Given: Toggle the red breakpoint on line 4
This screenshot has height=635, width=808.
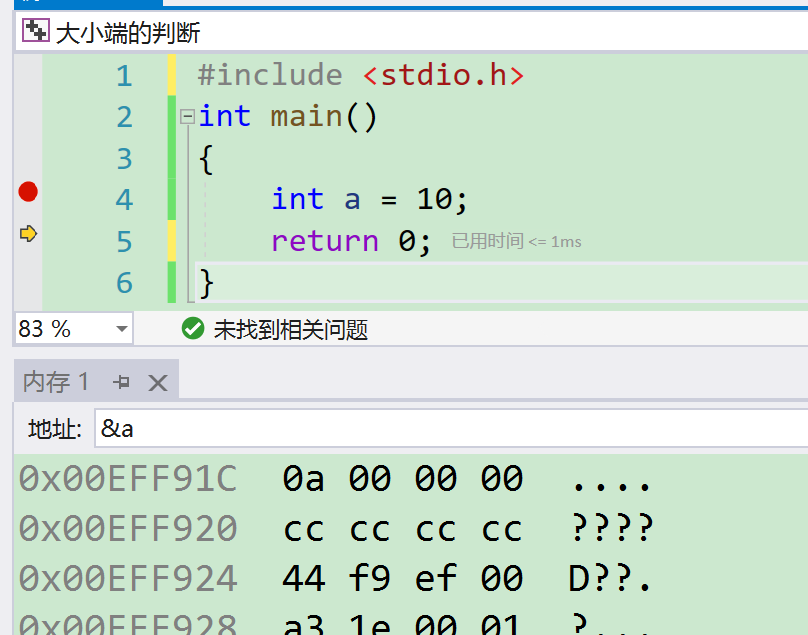Looking at the screenshot, I should [28, 192].
